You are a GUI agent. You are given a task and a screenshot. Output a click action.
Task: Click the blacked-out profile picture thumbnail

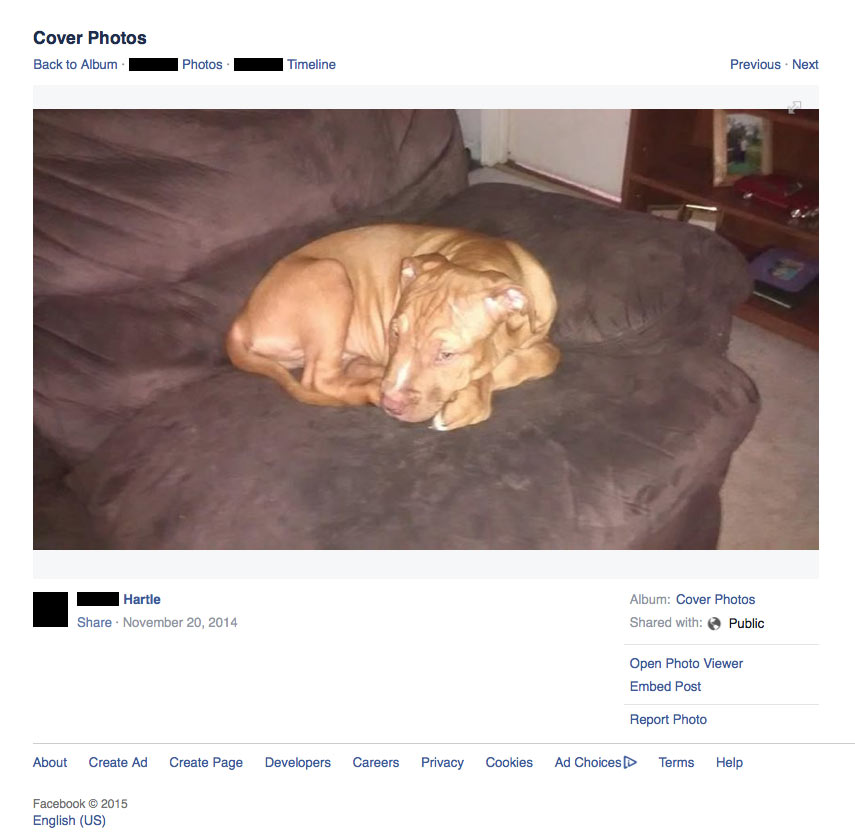pos(50,609)
